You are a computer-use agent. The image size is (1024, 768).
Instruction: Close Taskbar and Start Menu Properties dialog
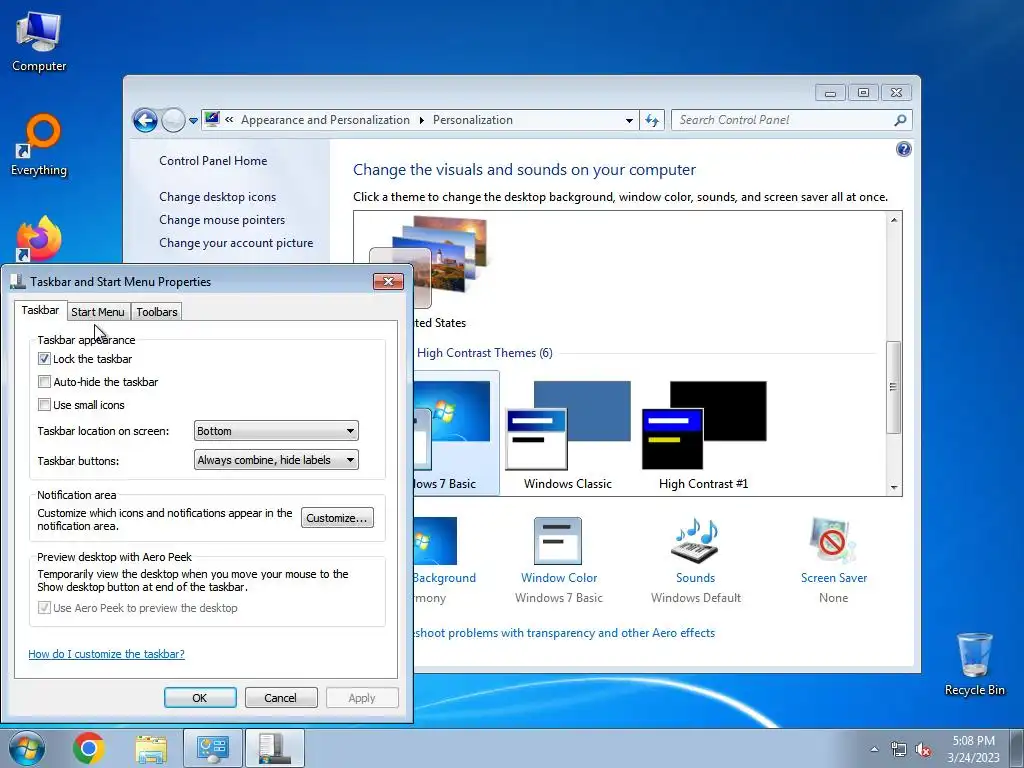click(x=389, y=281)
